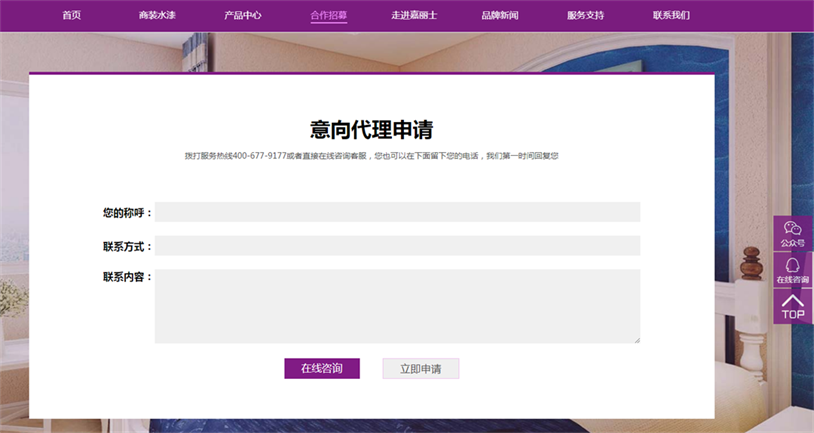Viewport: 814px width, 433px height.
Task: Open 走进嘉丽士 from the nav bar
Action: pos(414,16)
